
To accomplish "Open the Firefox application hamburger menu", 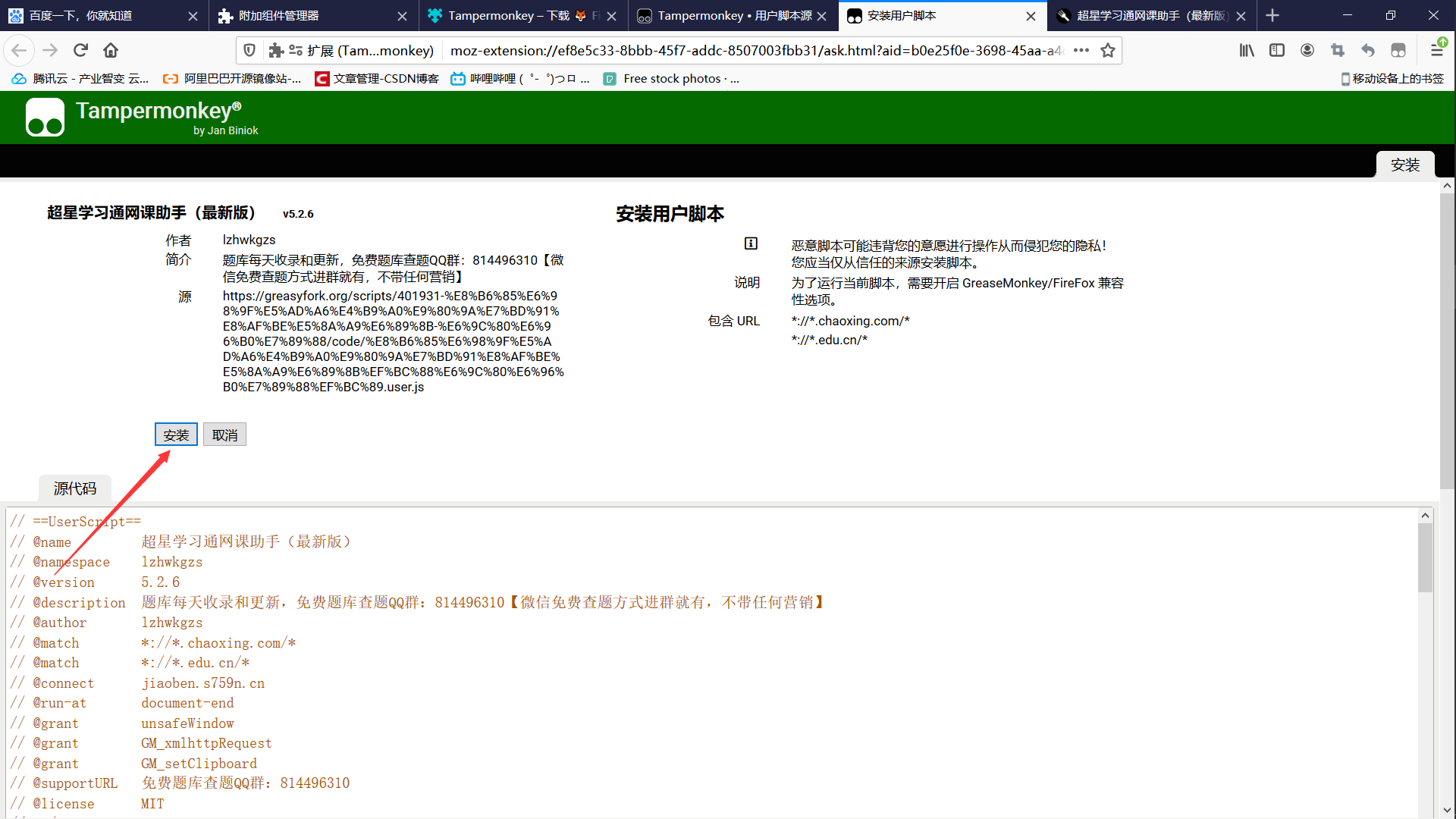I will 1436,50.
